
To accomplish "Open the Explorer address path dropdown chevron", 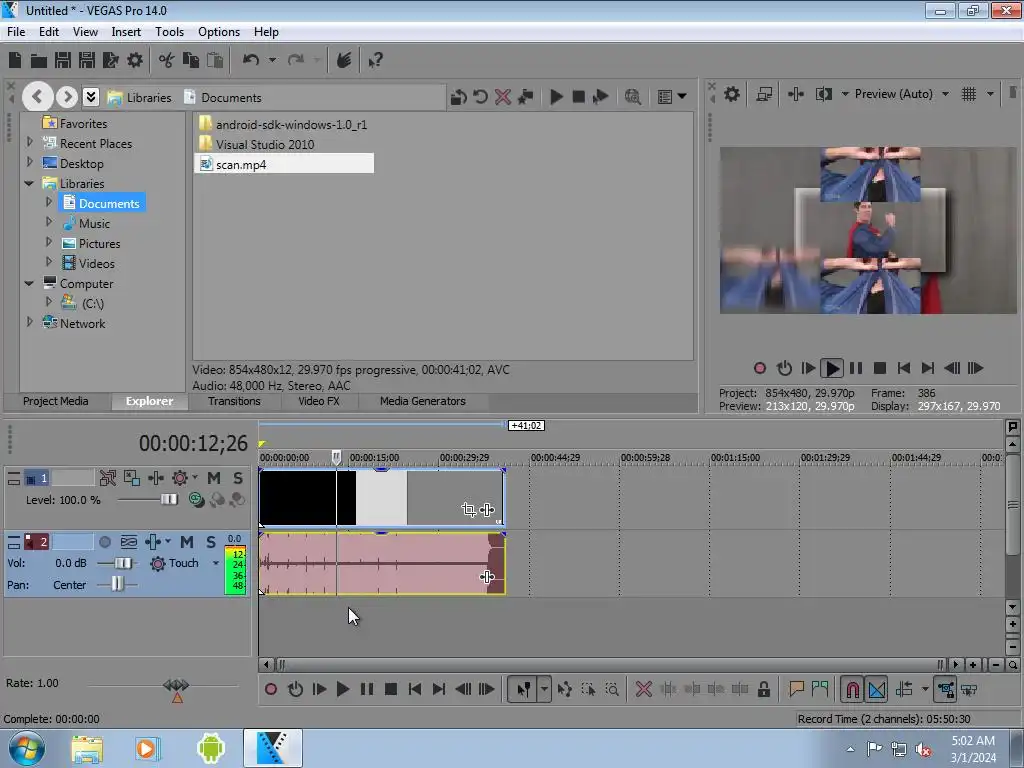I will click(x=91, y=97).
